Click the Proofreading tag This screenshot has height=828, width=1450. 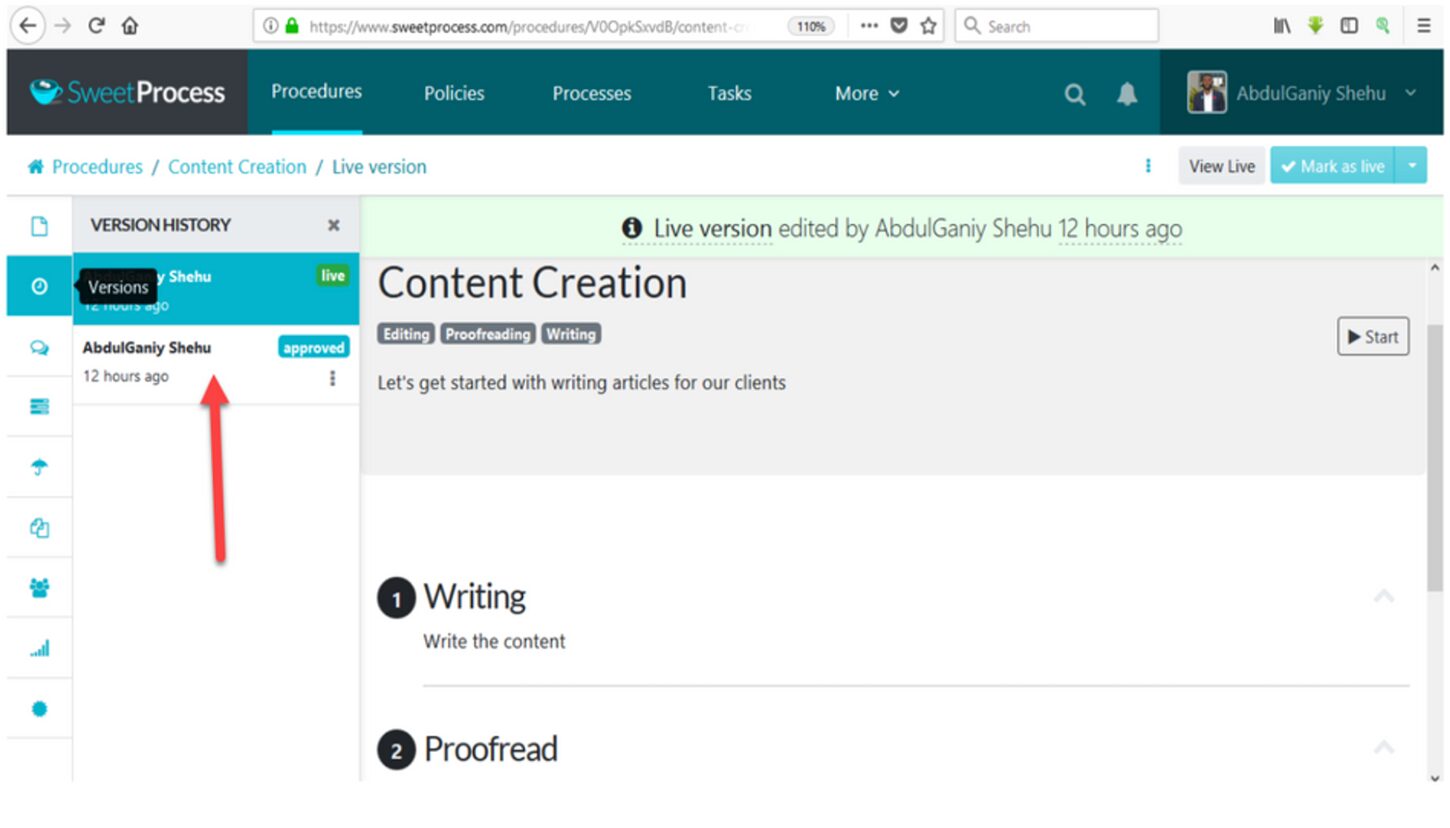488,334
